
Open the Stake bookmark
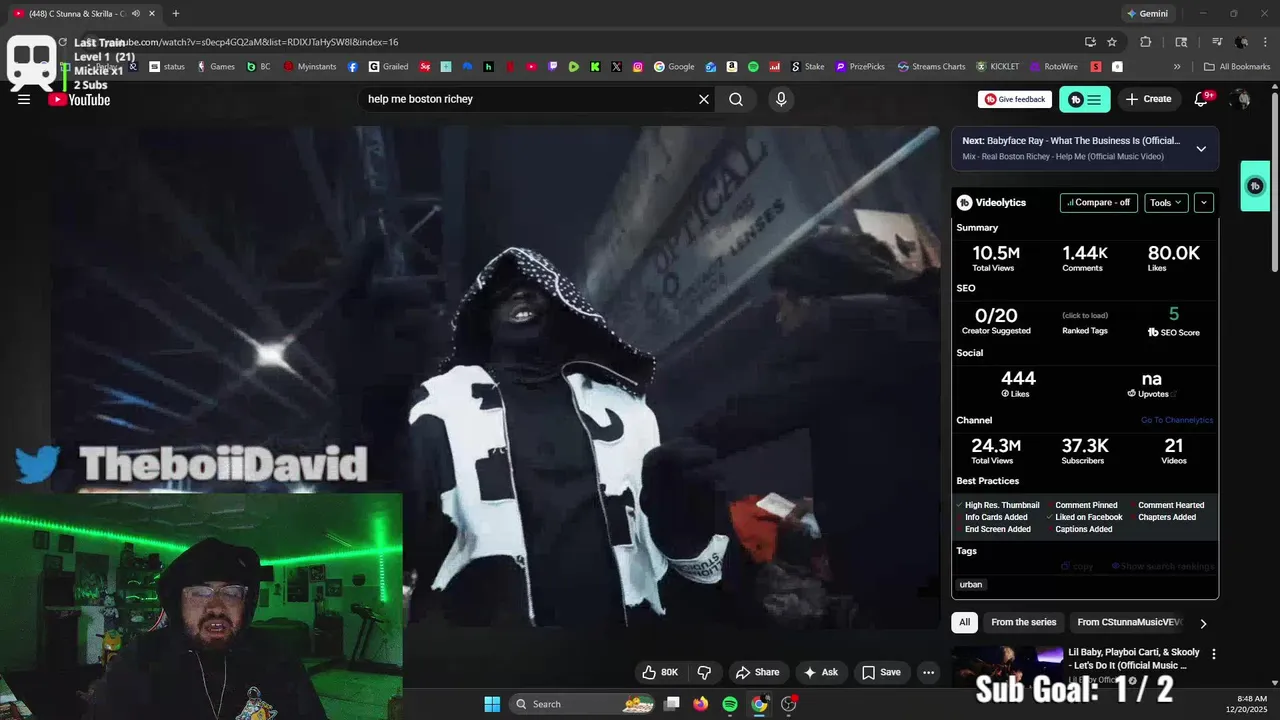(808, 67)
